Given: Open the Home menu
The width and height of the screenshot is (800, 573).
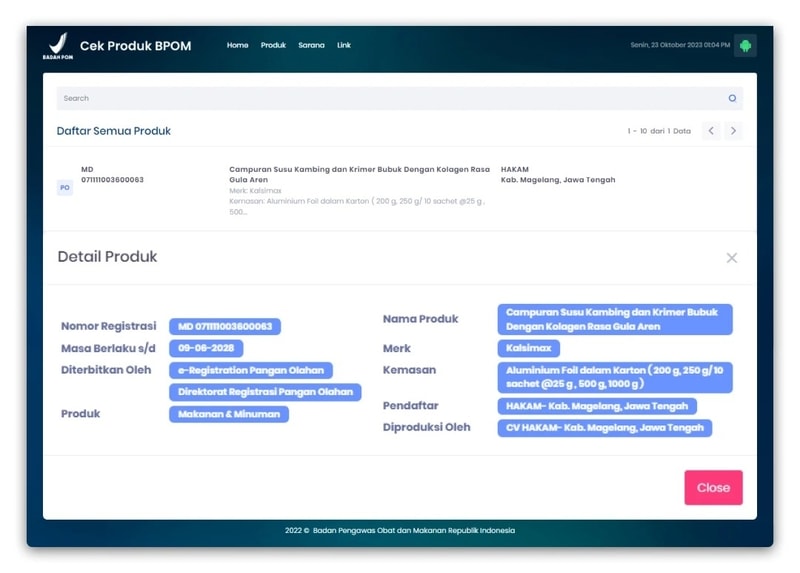Looking at the screenshot, I should (x=237, y=45).
